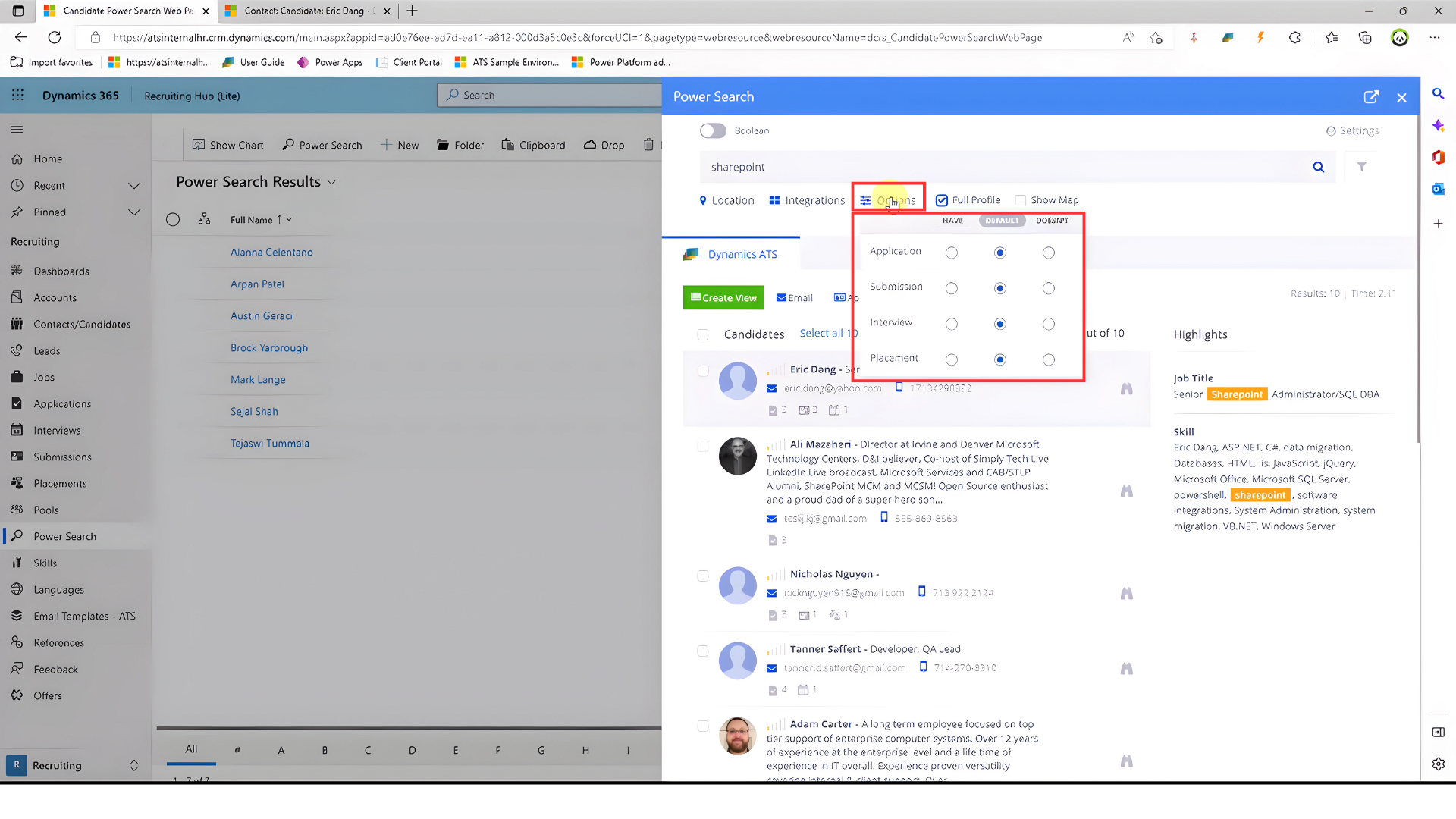Click Power Search in command bar
The height and width of the screenshot is (819, 1456).
point(322,145)
